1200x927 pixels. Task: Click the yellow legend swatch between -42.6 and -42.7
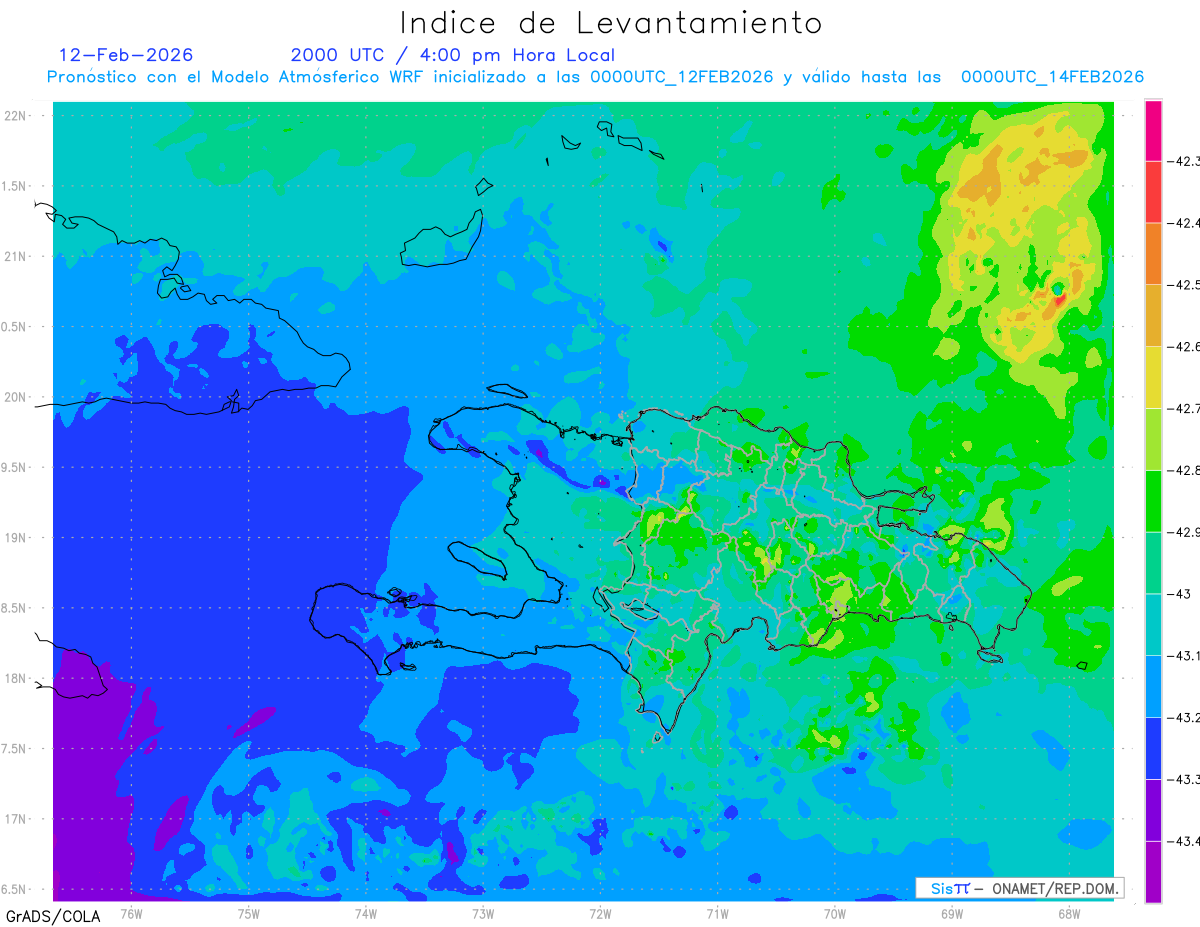click(x=1153, y=377)
